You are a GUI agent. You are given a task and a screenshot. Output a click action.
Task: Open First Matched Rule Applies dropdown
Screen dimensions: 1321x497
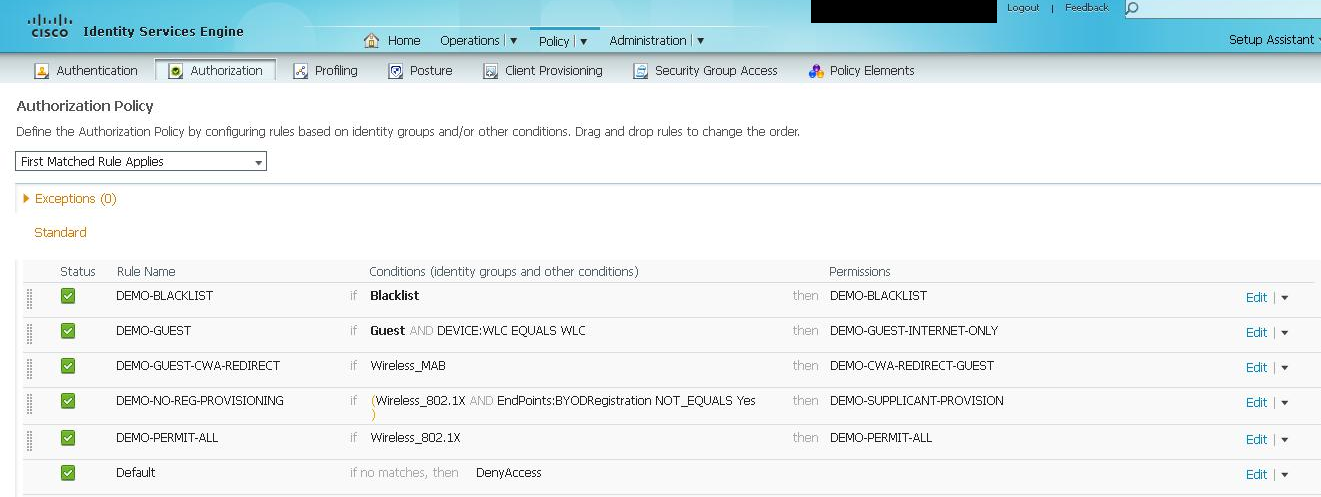point(141,161)
